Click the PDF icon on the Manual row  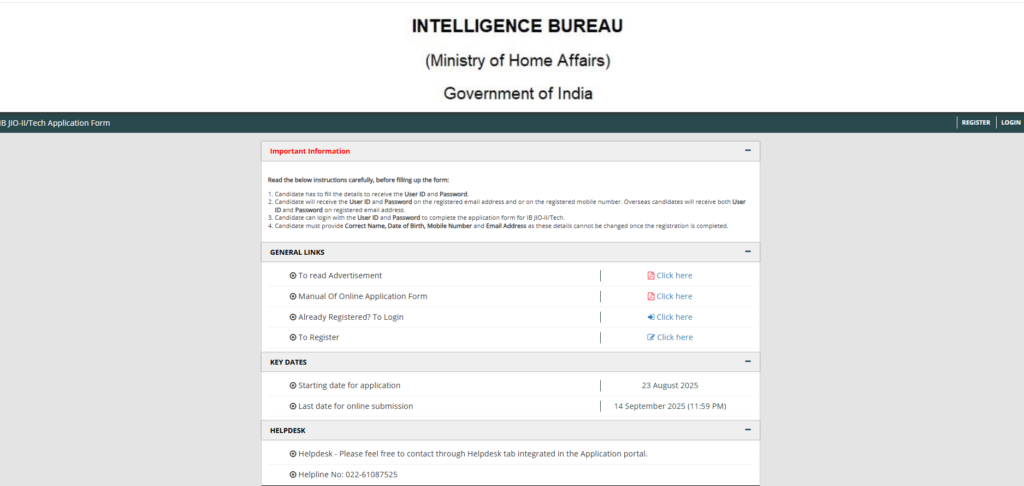click(x=650, y=296)
